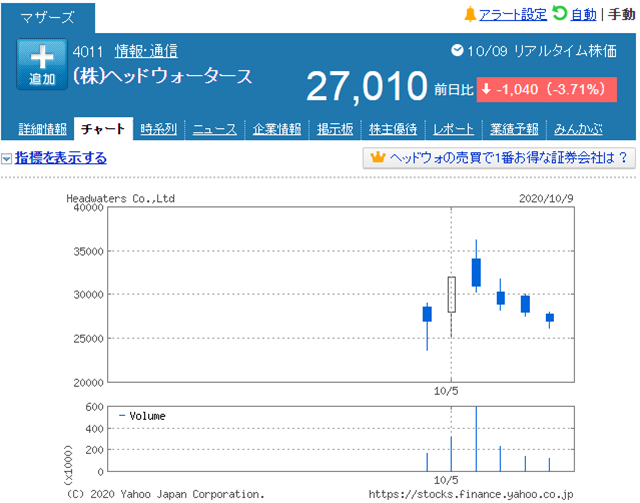Select 手動 update mode
The image size is (640, 503).
(x=621, y=15)
